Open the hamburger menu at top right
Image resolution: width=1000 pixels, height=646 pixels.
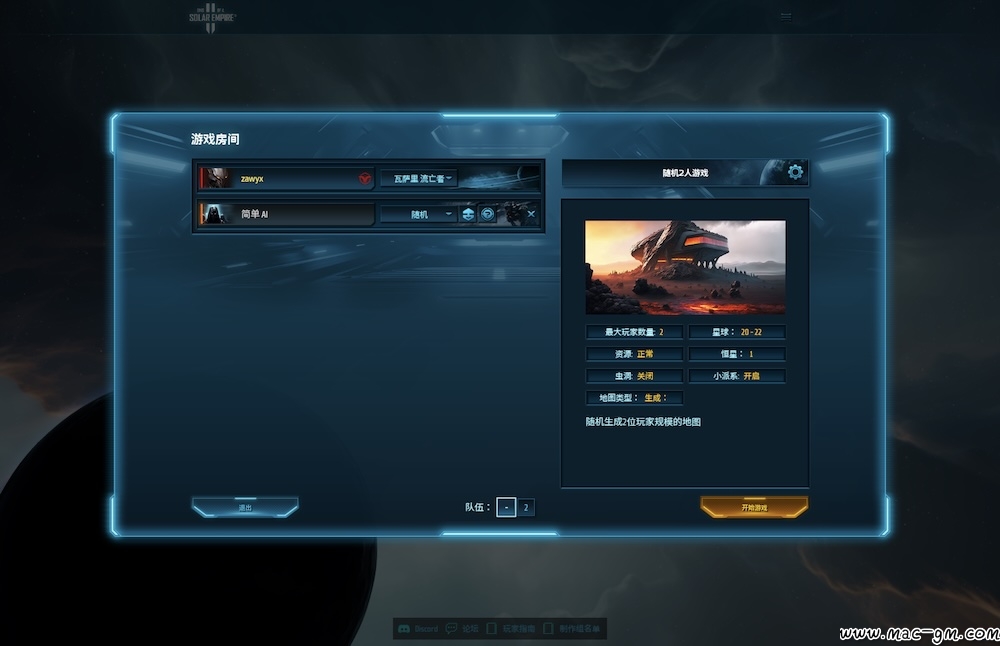(x=786, y=17)
